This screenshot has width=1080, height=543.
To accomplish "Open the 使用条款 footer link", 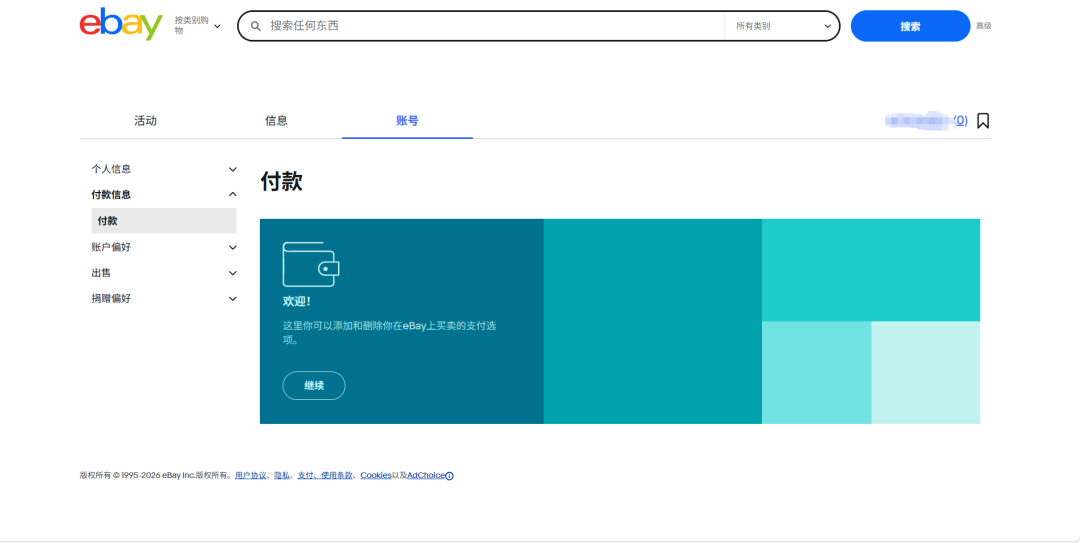I will [x=337, y=475].
